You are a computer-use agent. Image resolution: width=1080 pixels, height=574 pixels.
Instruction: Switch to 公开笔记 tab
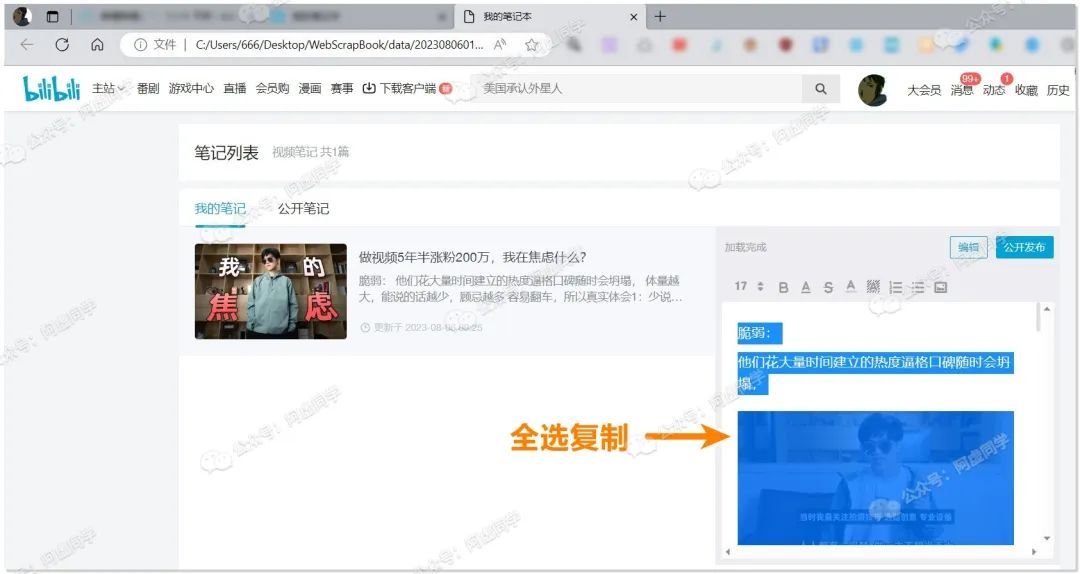[x=303, y=208]
